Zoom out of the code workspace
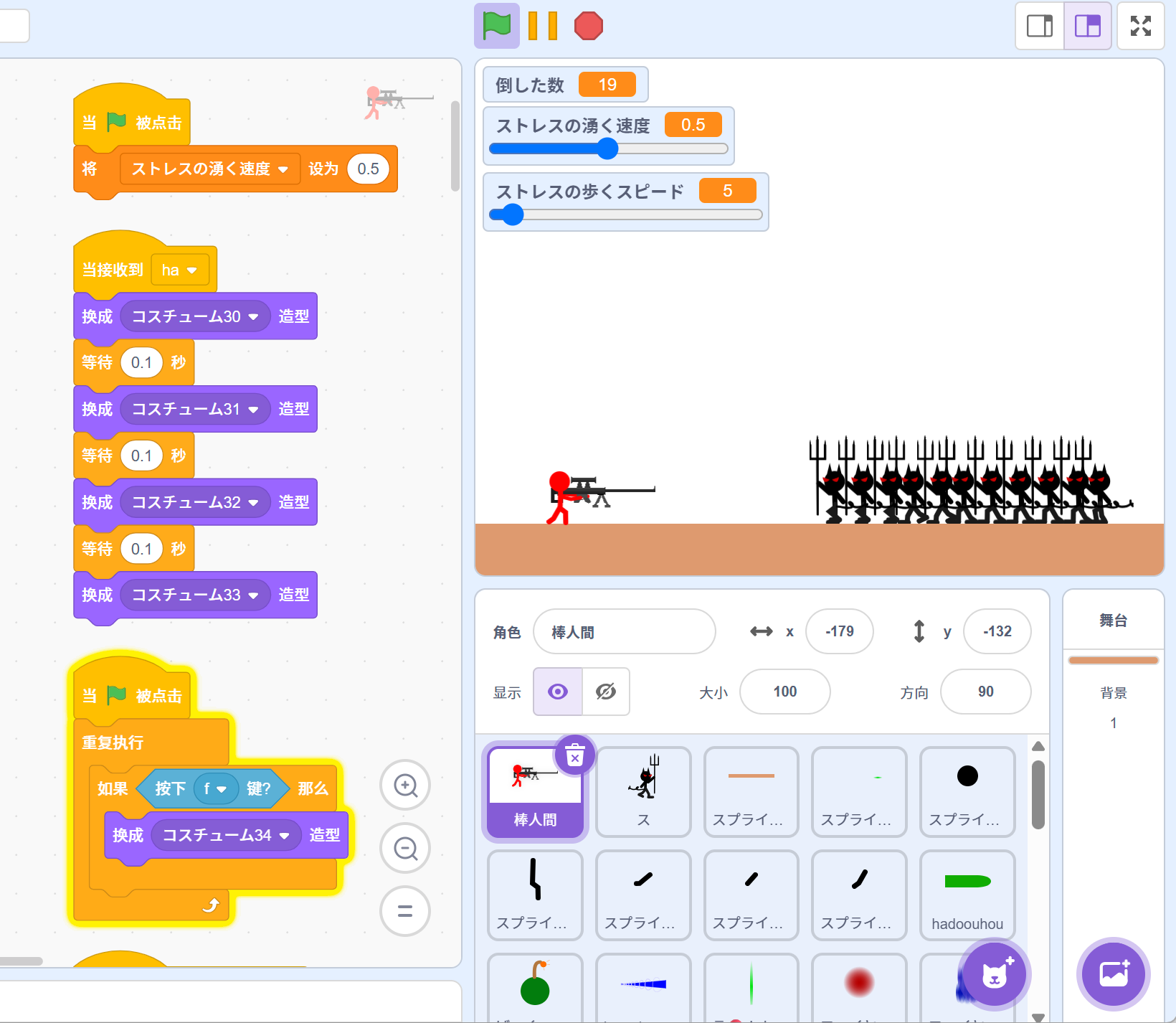Viewport: 1176px width, 1023px height. 405,848
